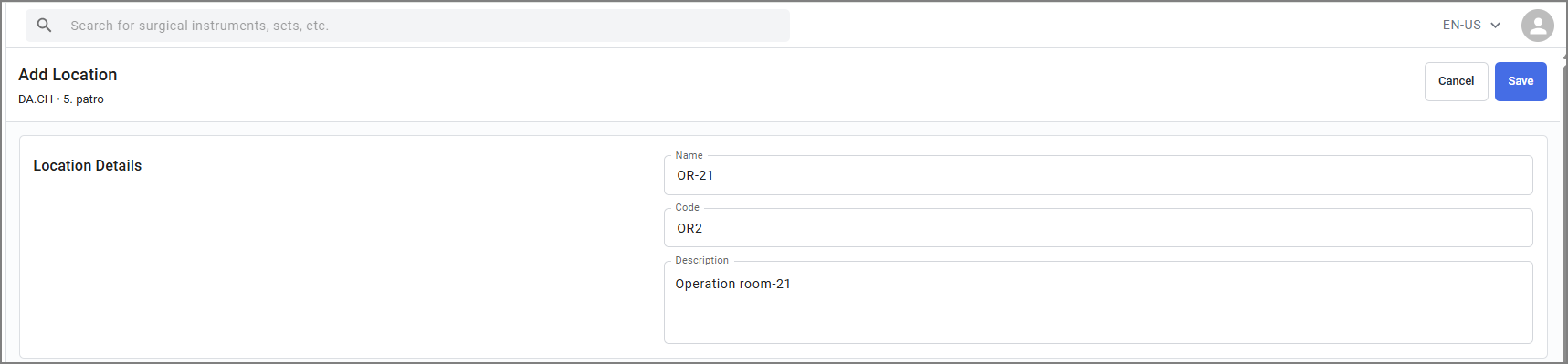
Task: Place cursor in OR-21 text
Action: tap(695, 175)
